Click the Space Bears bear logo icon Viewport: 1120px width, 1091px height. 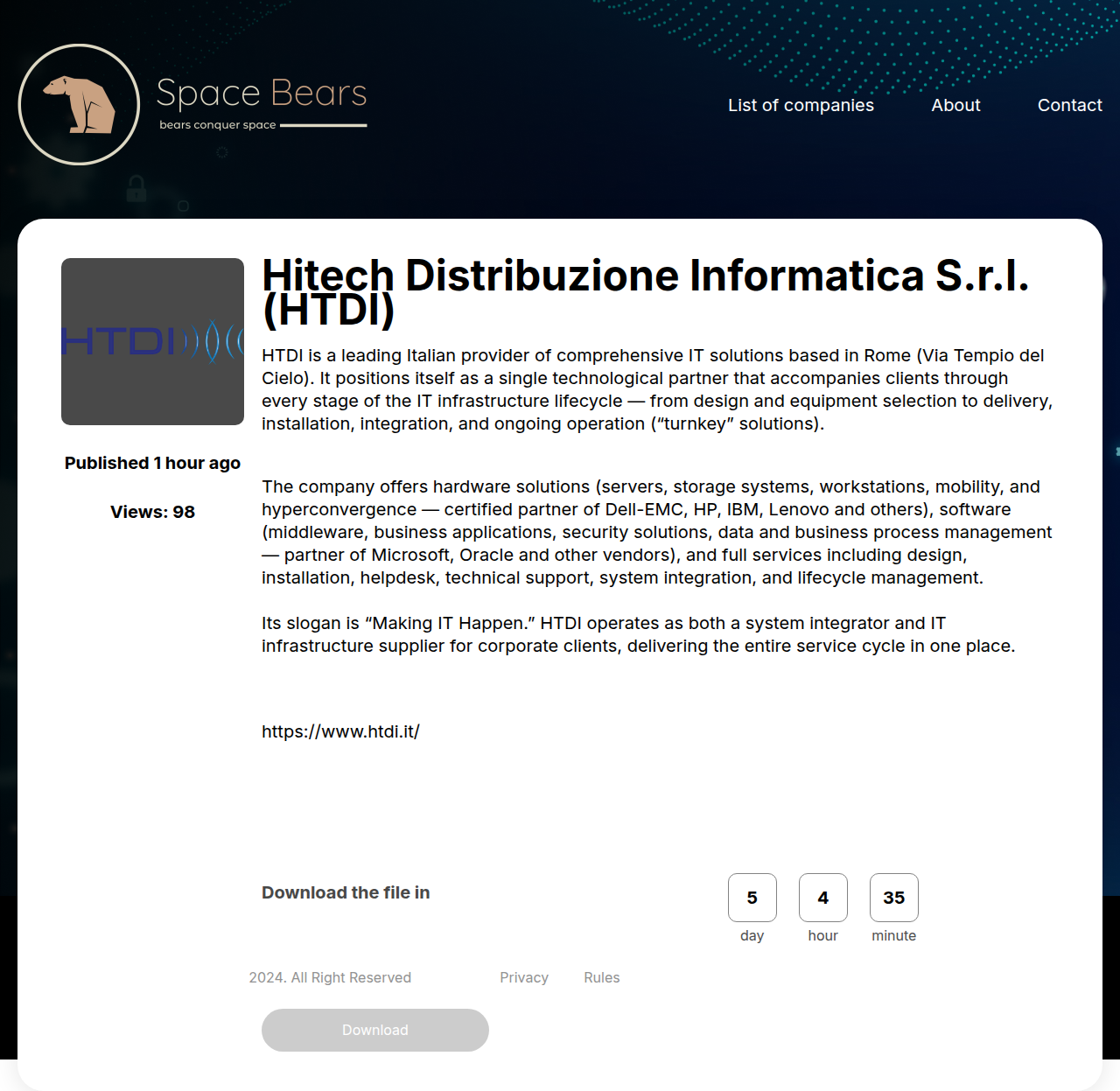click(79, 104)
